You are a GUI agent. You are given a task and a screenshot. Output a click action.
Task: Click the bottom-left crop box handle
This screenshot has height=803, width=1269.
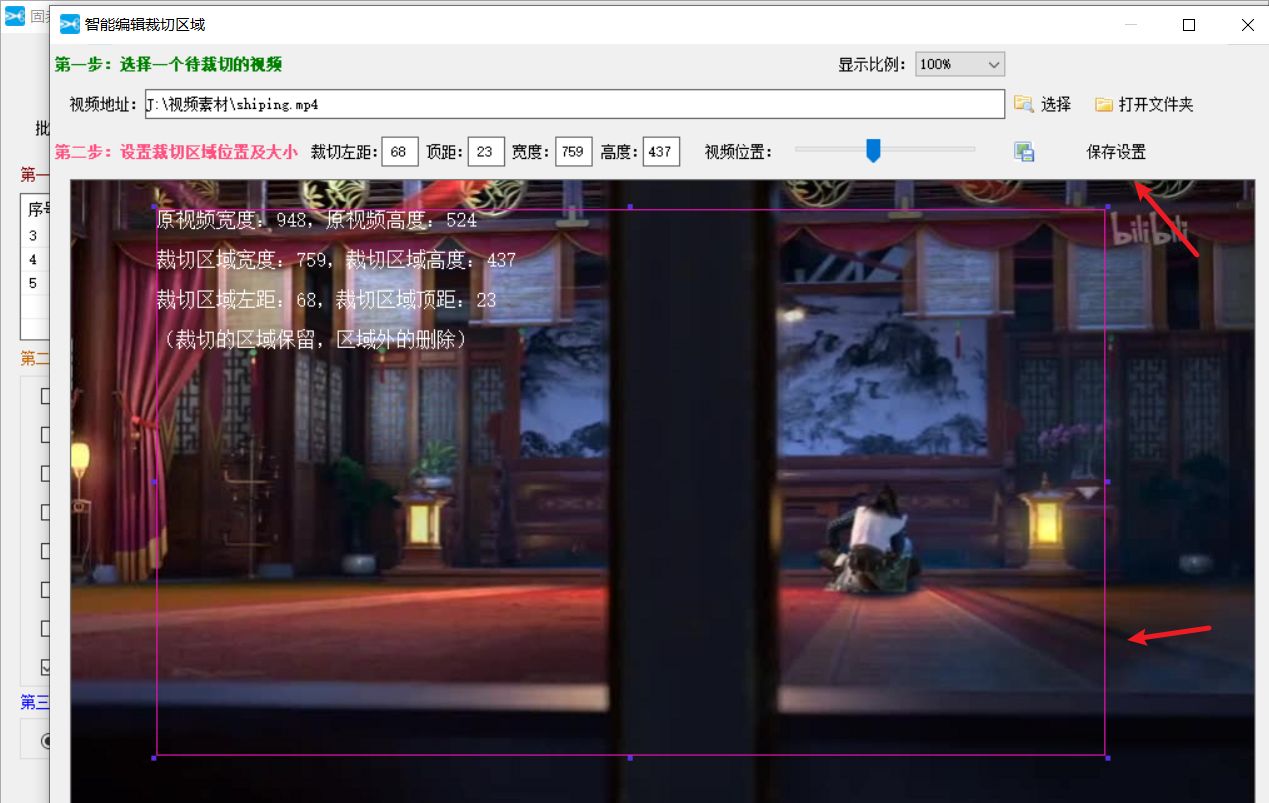tap(154, 758)
